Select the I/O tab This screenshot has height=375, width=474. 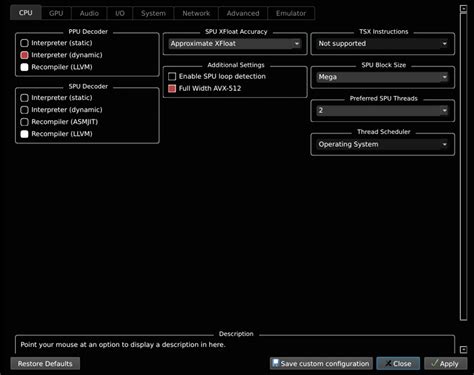(x=120, y=13)
